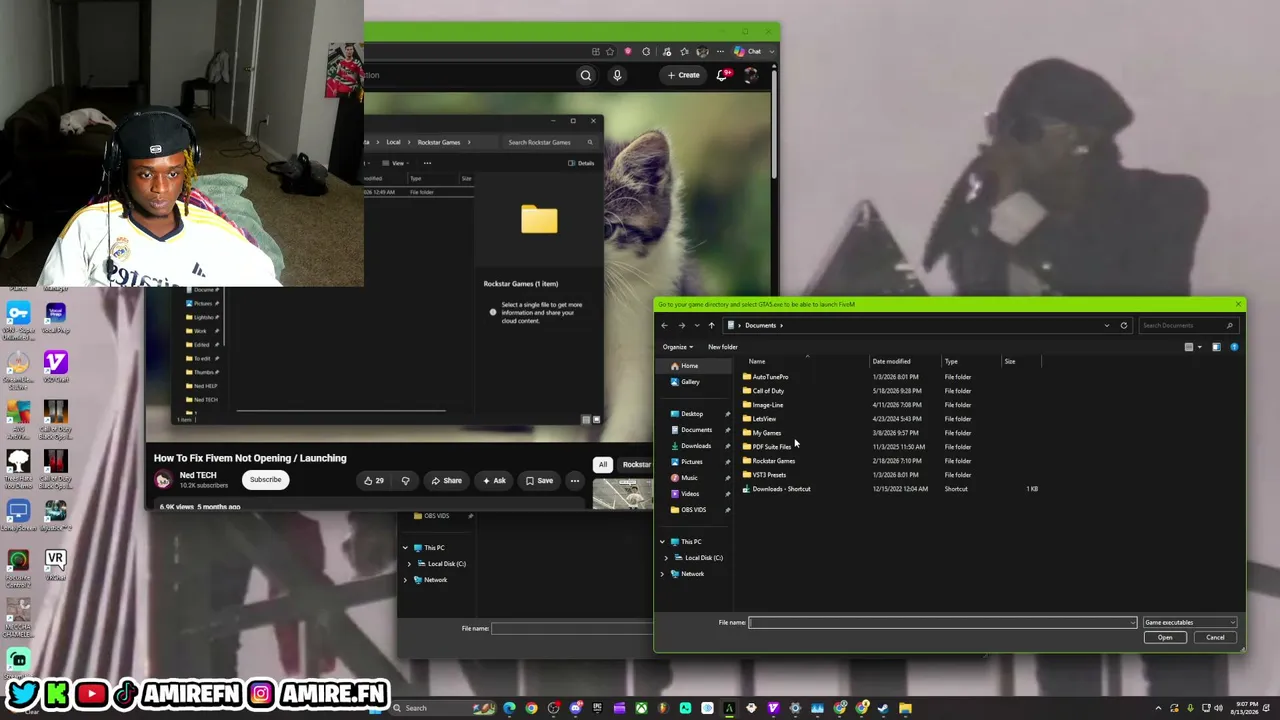
Task: Toggle the preview pane in file dialog
Action: (1216, 347)
